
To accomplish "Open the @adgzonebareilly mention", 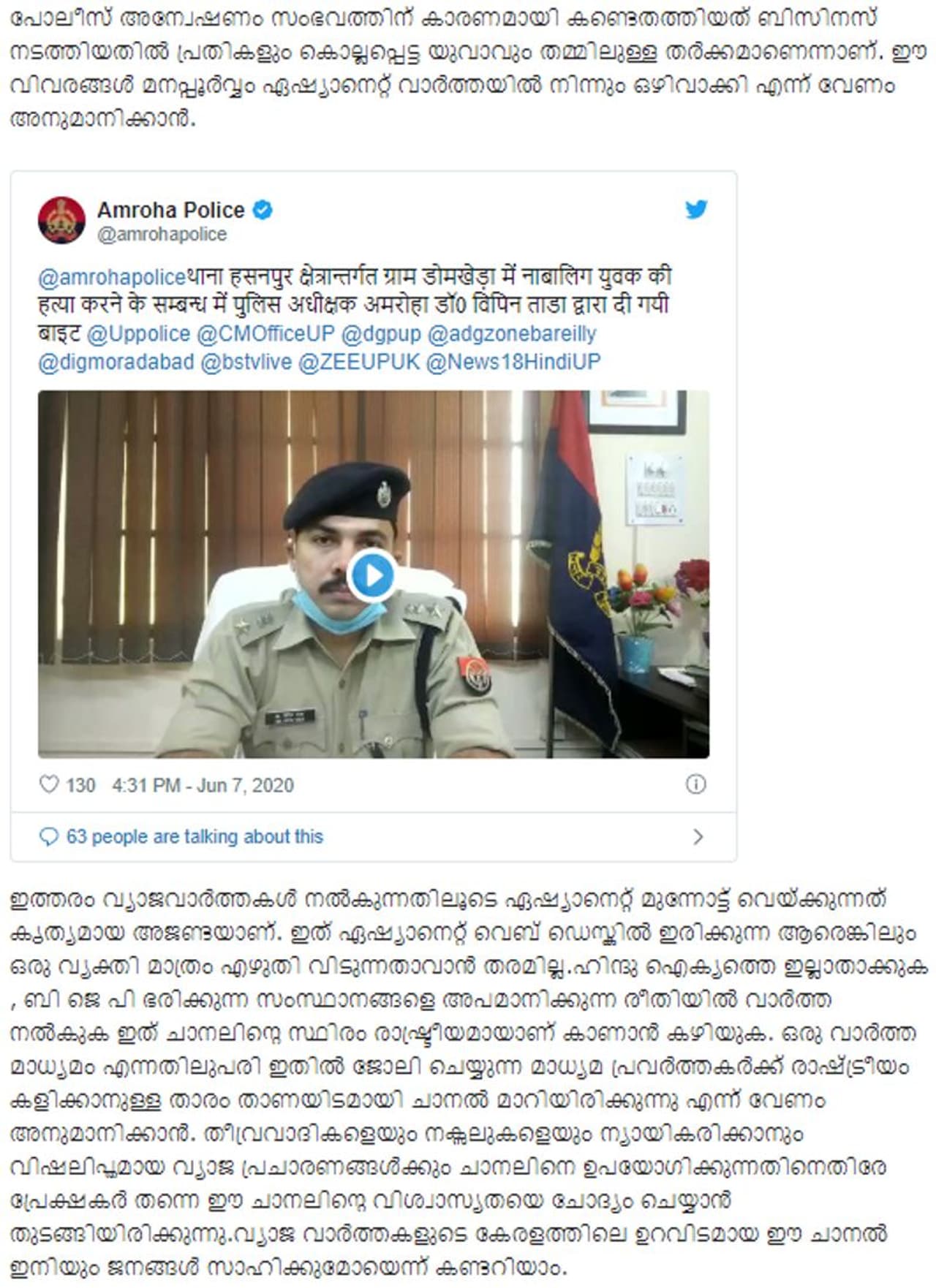I will [x=512, y=334].
